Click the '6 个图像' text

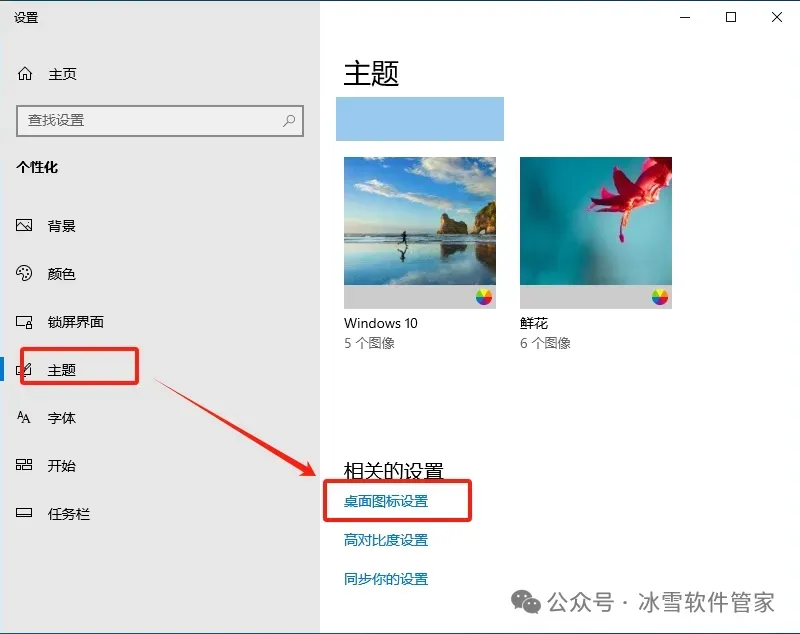(x=545, y=343)
